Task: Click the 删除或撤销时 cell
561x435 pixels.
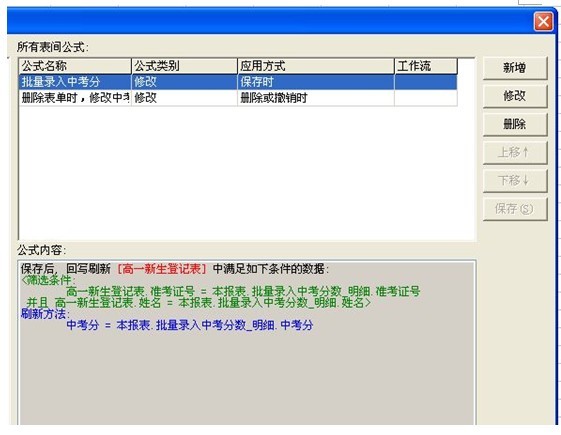Action: (316, 98)
